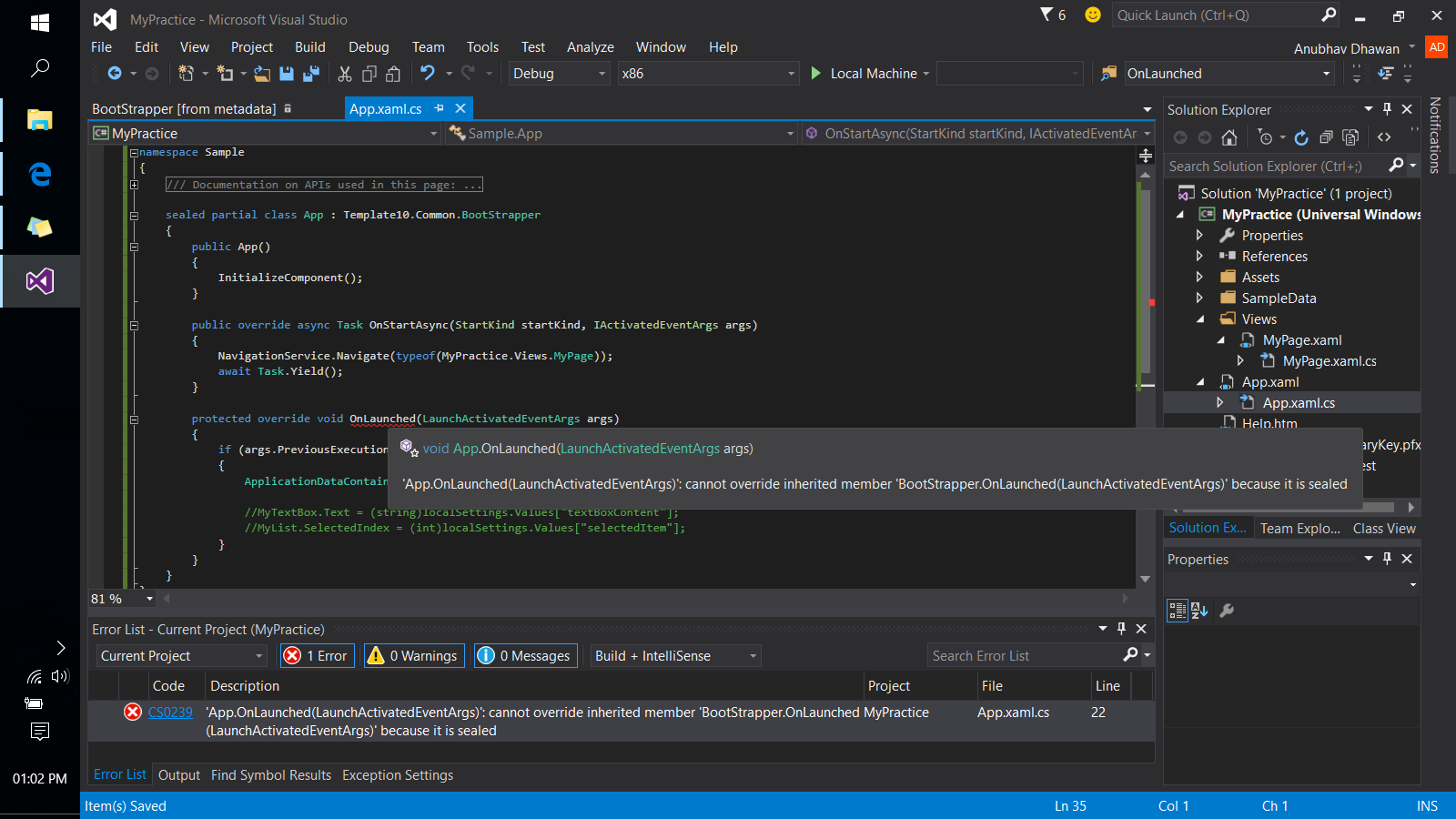
Task: Open Microsoft Edge from the taskbar
Action: (x=40, y=174)
